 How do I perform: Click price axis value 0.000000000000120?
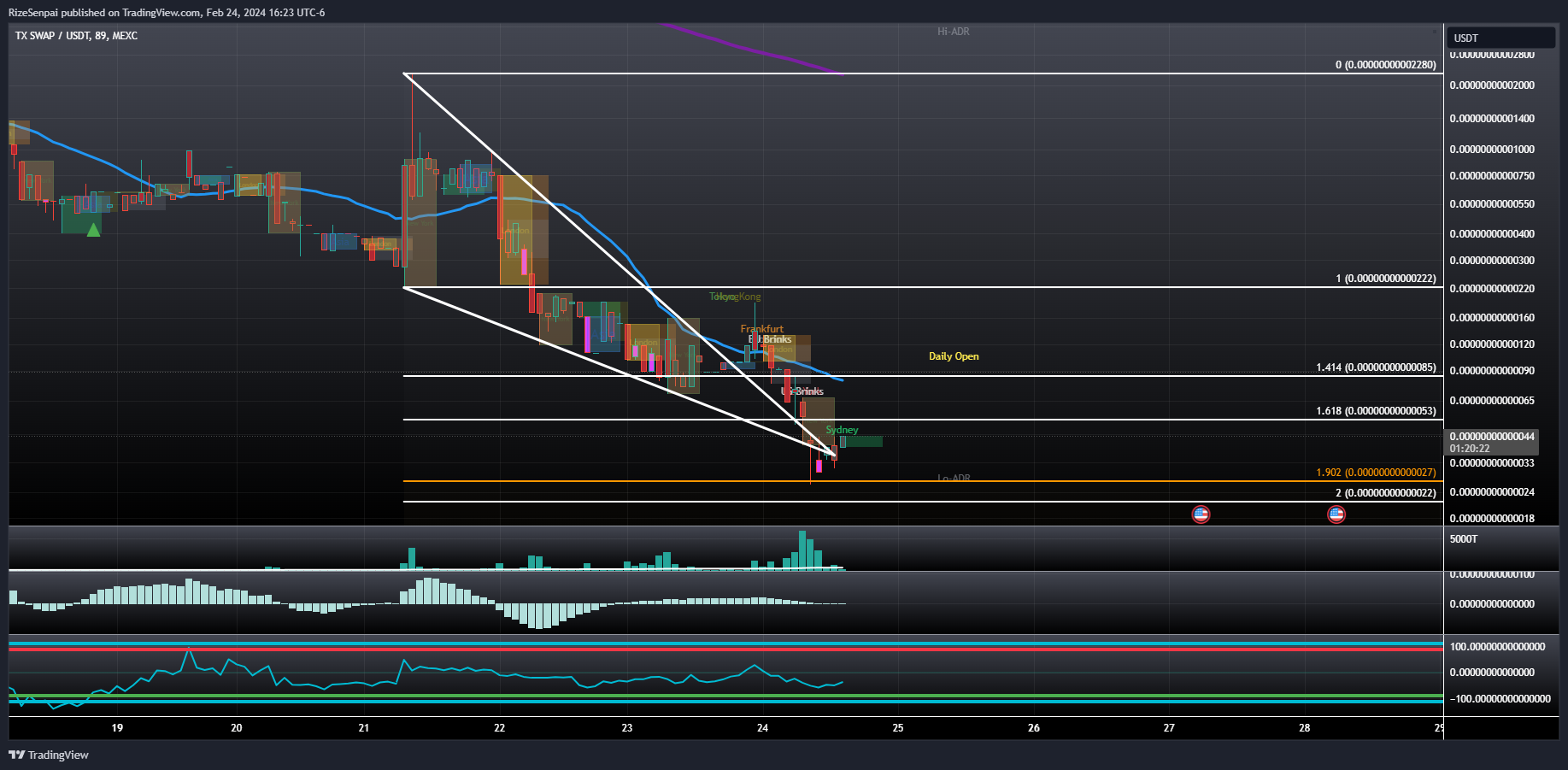1492,344
